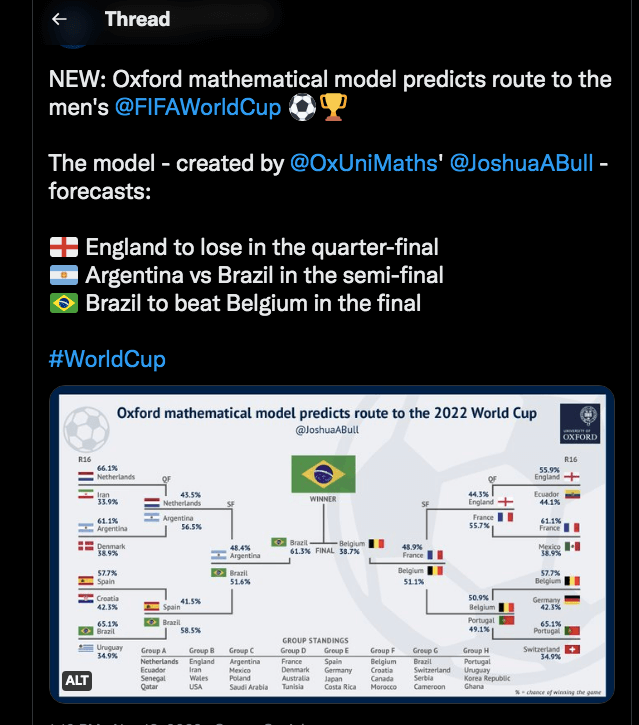Click the University of Oxford logo in image
The width and height of the screenshot is (639, 725).
(x=580, y=425)
